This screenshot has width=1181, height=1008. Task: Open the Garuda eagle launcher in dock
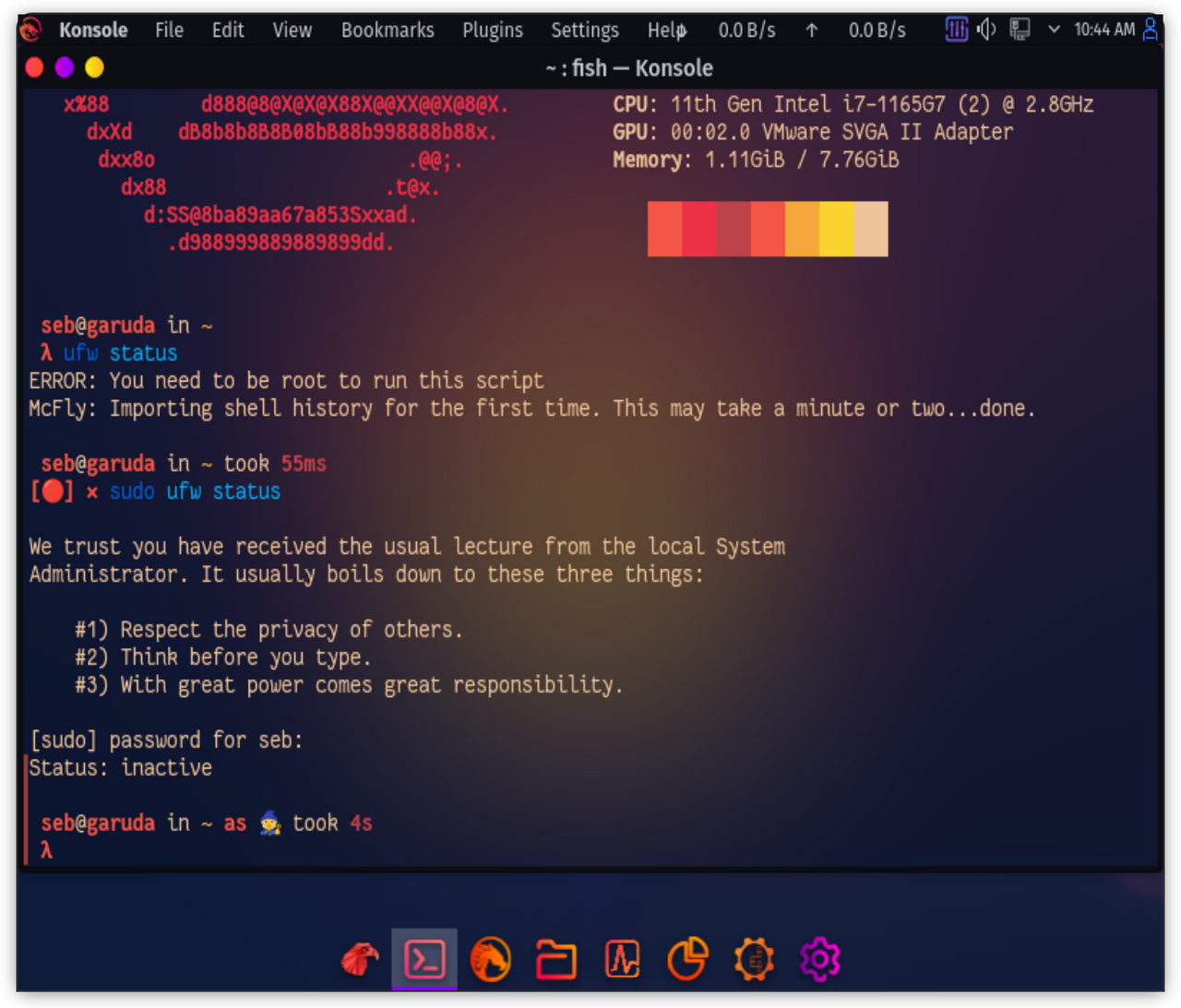pyautogui.click(x=360, y=960)
